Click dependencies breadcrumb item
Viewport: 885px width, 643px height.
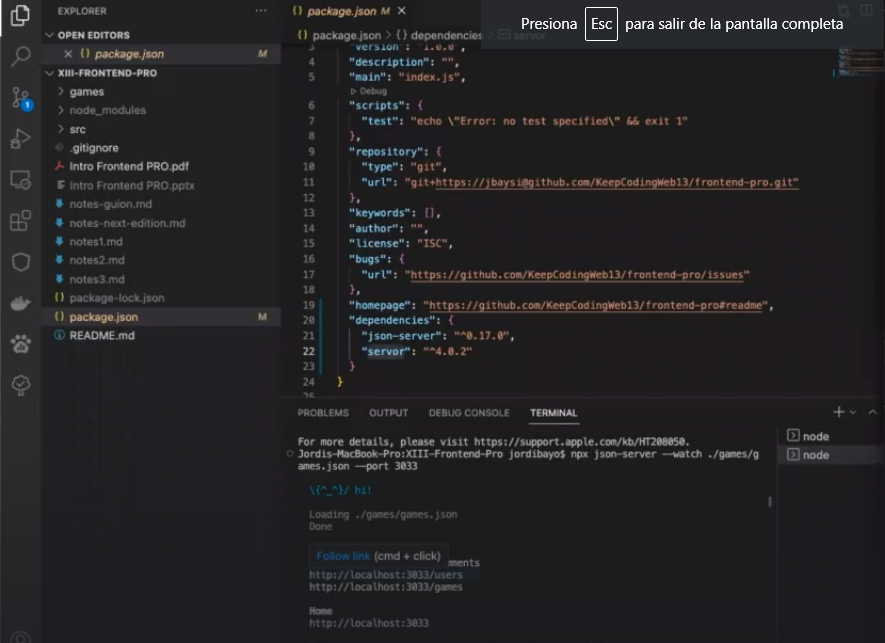(x=446, y=35)
